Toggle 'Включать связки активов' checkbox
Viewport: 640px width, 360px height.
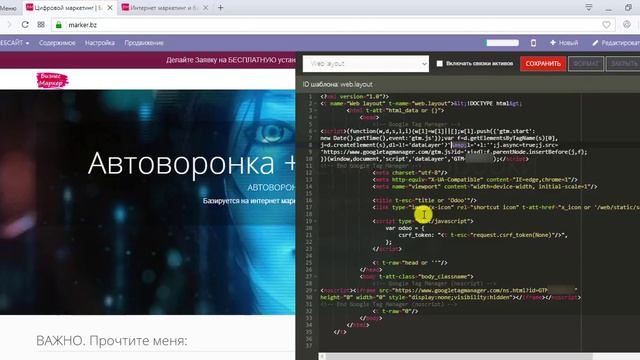pos(440,64)
